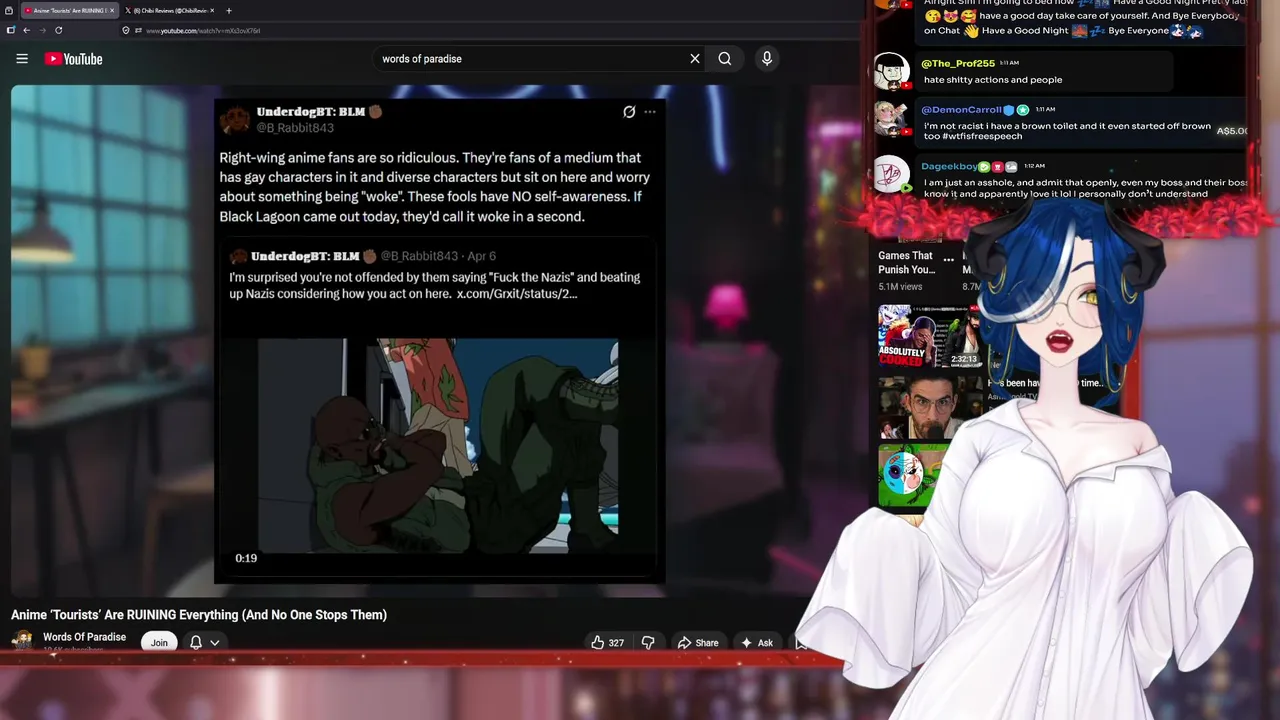Click the quoted tweet's video thumbnail
The image size is (1280, 720).
[x=438, y=445]
